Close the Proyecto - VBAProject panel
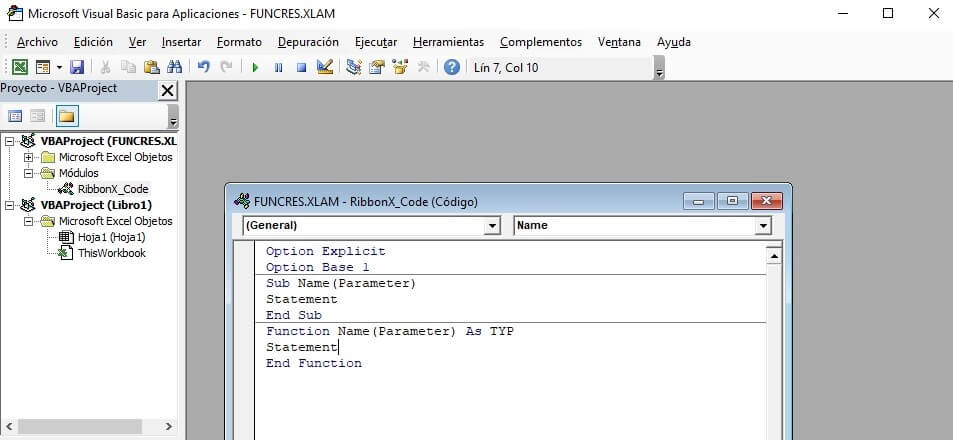The width and height of the screenshot is (953, 440). (167, 90)
